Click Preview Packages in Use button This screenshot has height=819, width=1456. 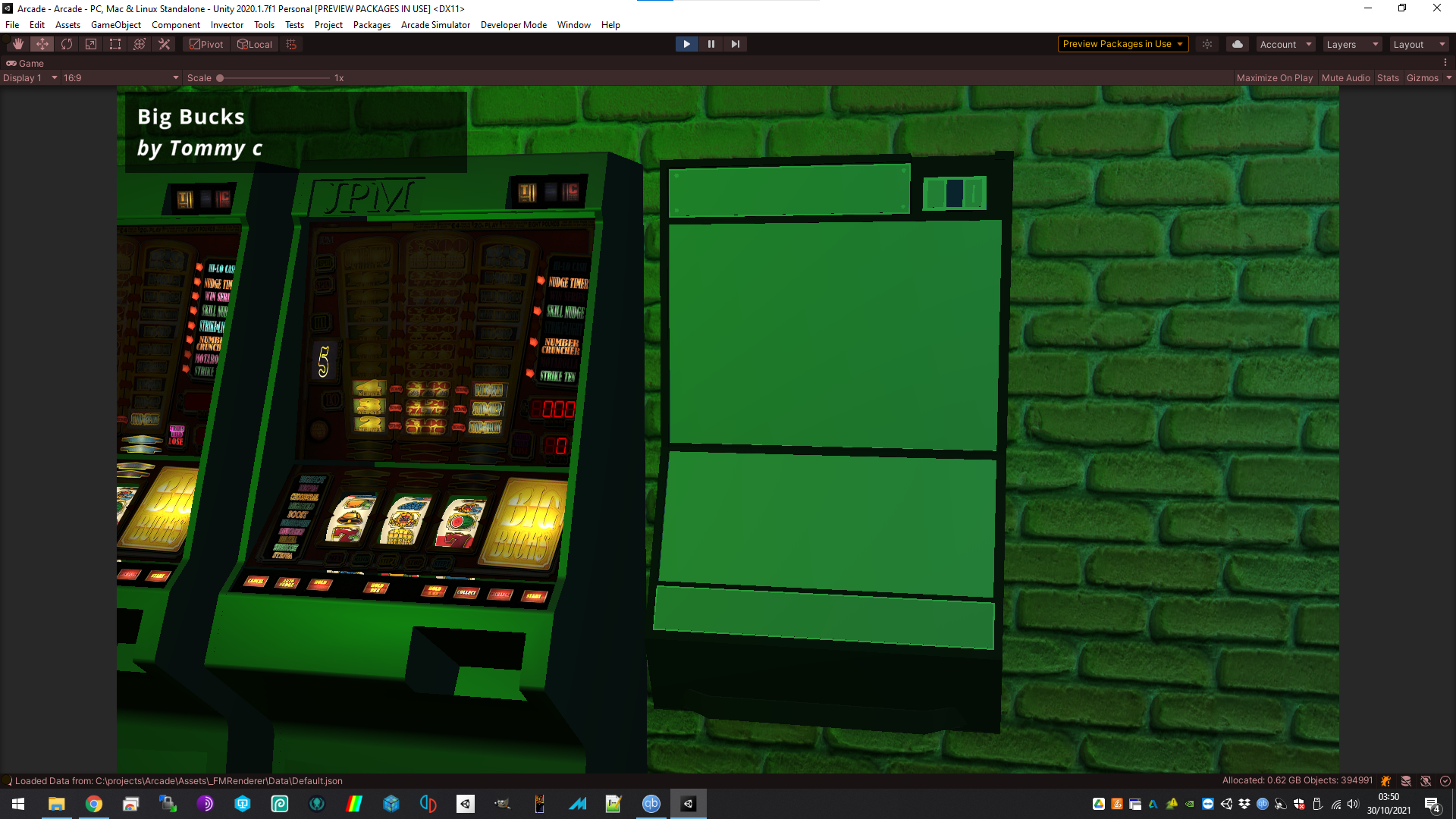(x=1122, y=44)
